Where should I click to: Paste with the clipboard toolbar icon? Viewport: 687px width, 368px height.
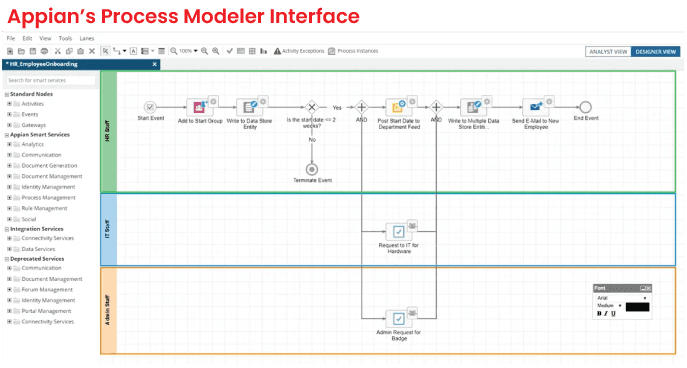coord(80,51)
